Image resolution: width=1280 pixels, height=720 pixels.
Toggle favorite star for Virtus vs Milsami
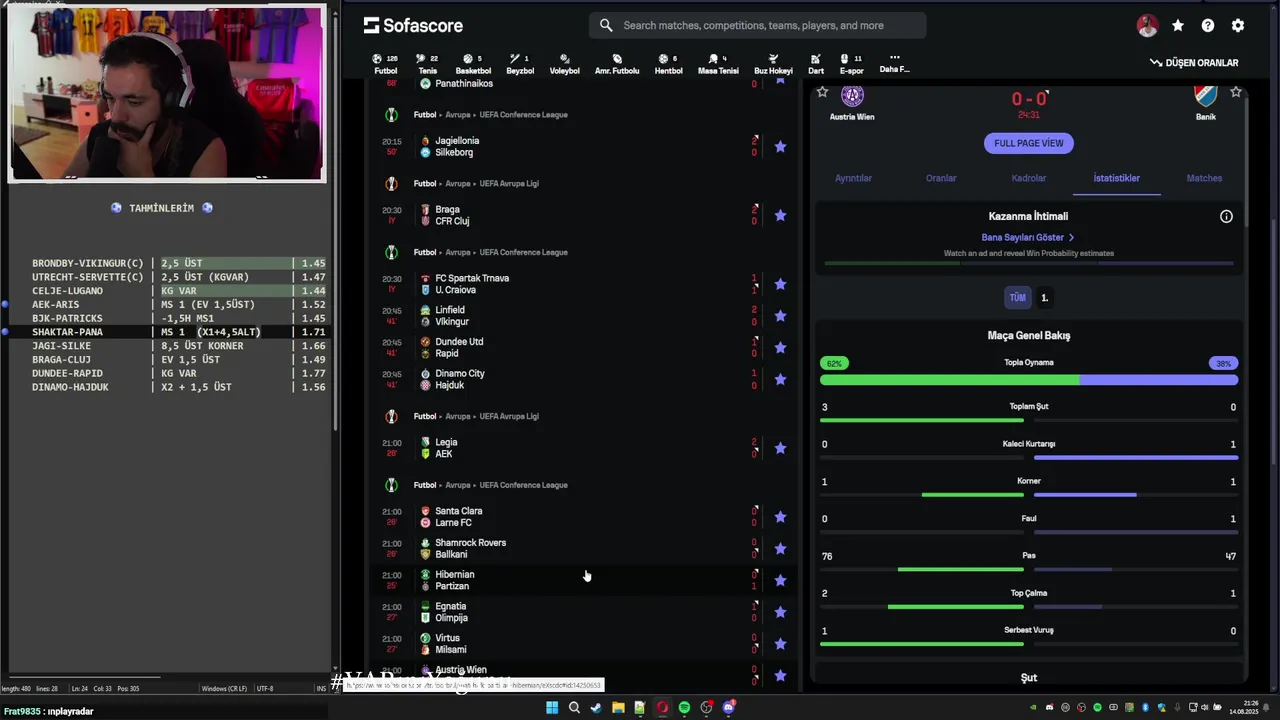point(780,644)
